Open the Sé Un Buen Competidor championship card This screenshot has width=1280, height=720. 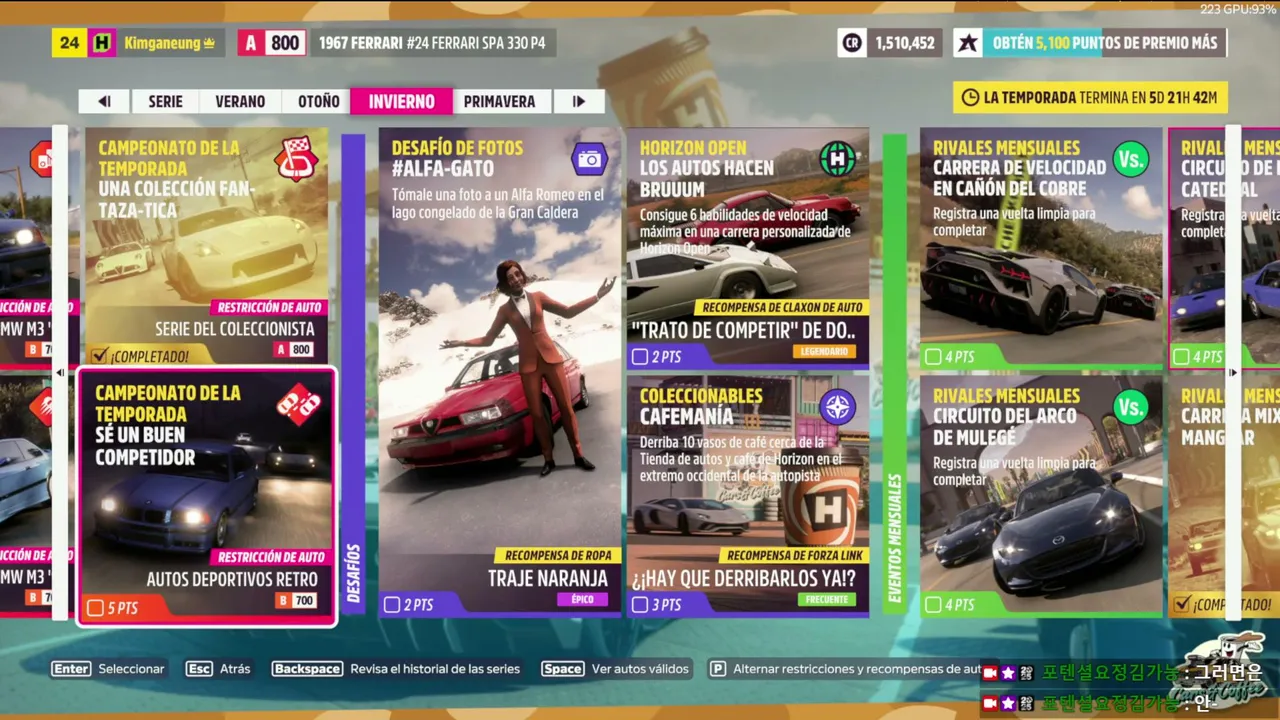206,497
